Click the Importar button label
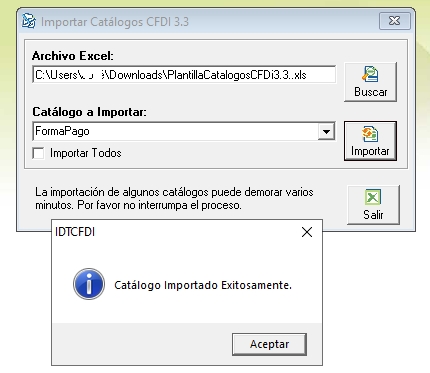This screenshot has width=430, height=373. pyautogui.click(x=370, y=151)
